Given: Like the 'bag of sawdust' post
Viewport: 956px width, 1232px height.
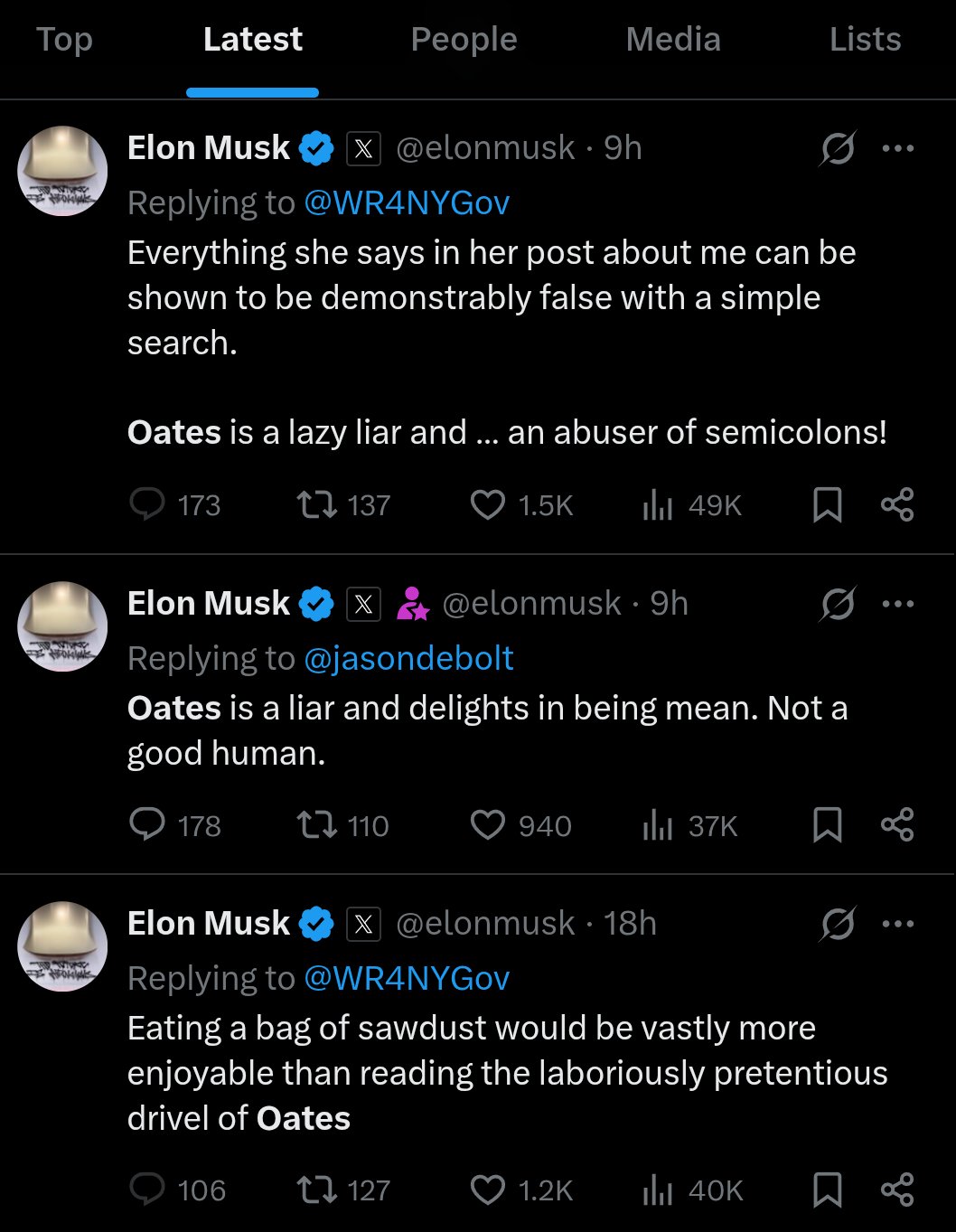Looking at the screenshot, I should click(x=488, y=1190).
